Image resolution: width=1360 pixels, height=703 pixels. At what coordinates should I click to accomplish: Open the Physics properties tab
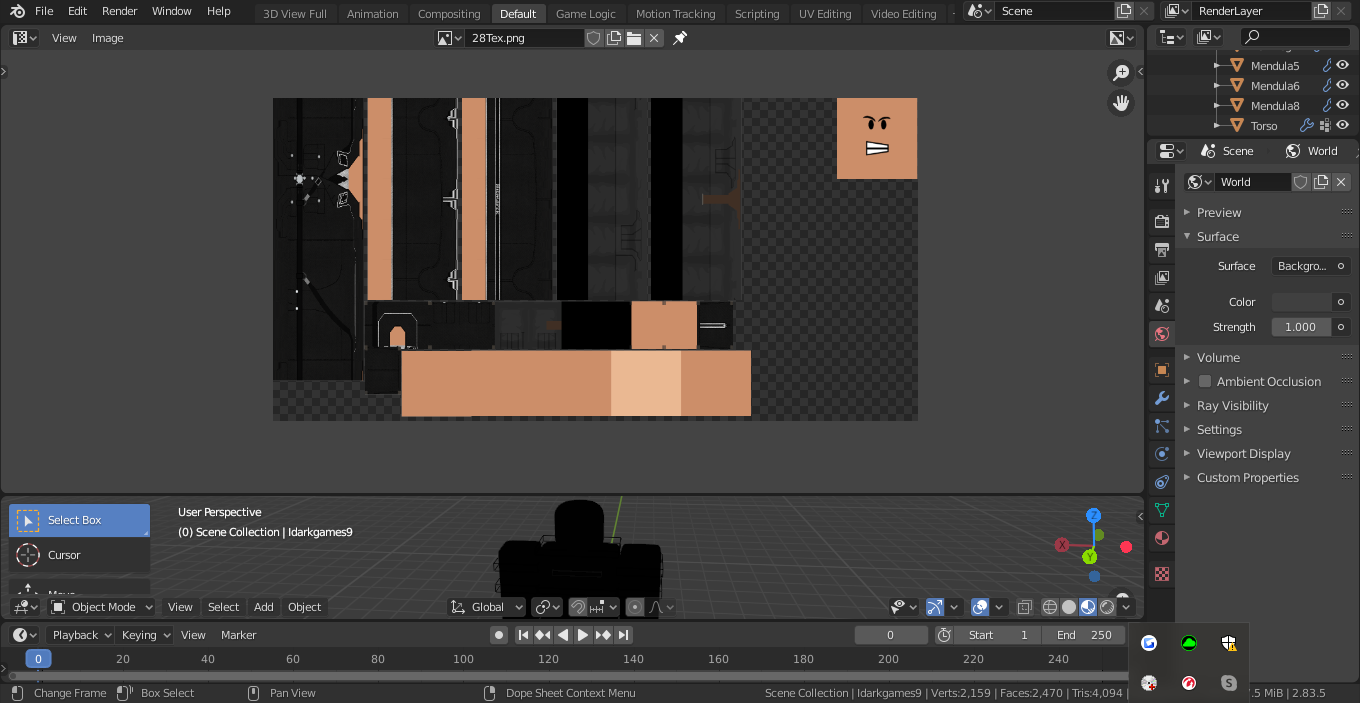pos(1162,454)
